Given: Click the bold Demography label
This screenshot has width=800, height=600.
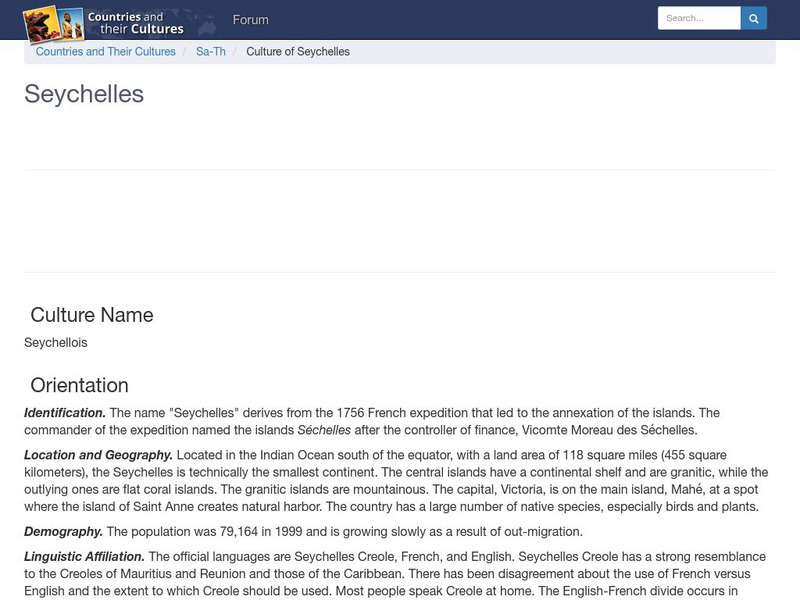Looking at the screenshot, I should click(63, 532).
